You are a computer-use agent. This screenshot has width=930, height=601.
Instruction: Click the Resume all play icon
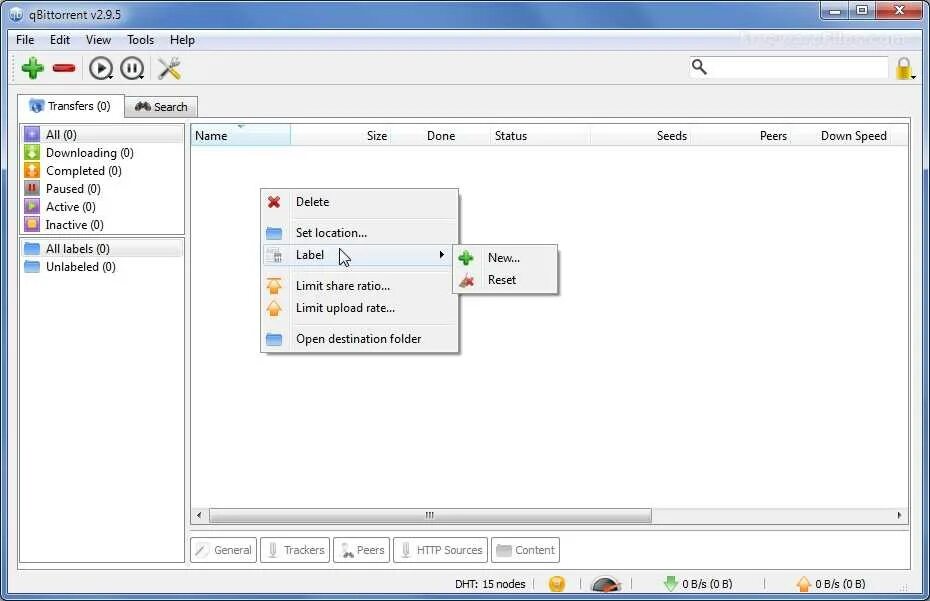coord(101,68)
